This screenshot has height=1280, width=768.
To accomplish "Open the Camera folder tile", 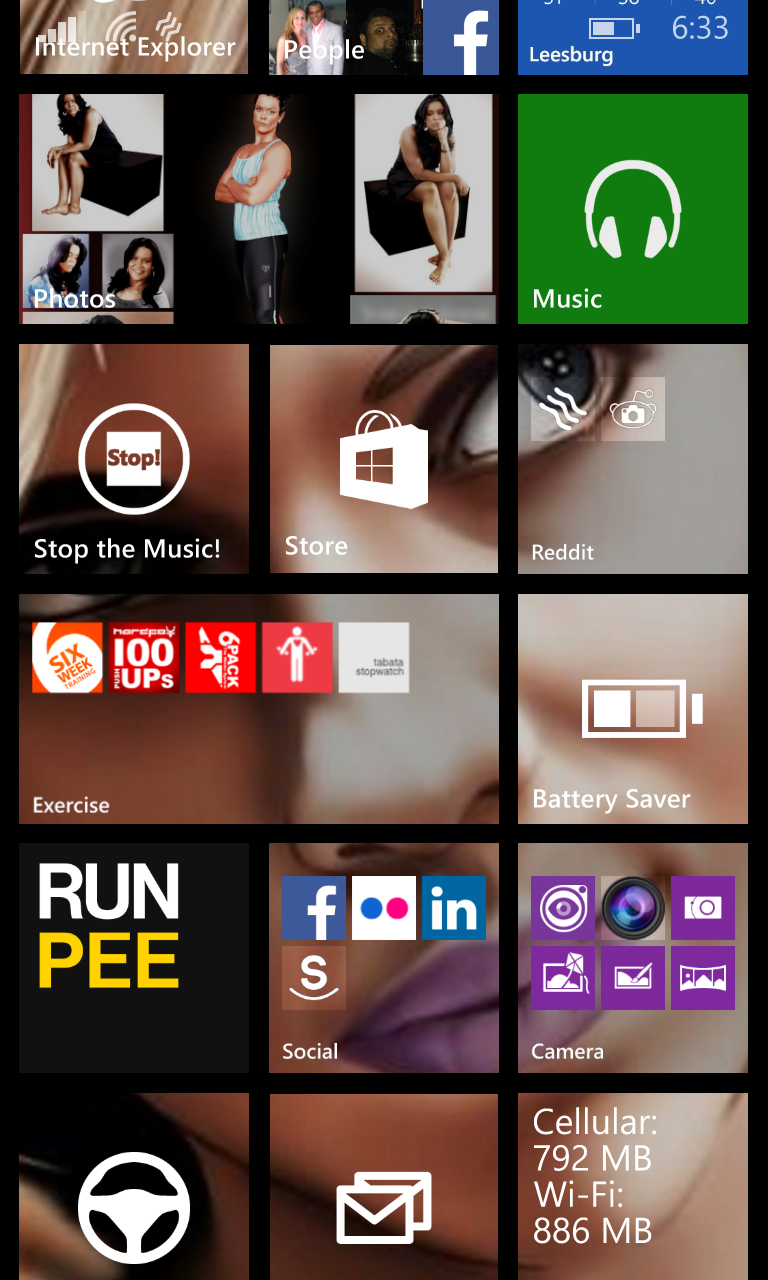I will point(633,958).
